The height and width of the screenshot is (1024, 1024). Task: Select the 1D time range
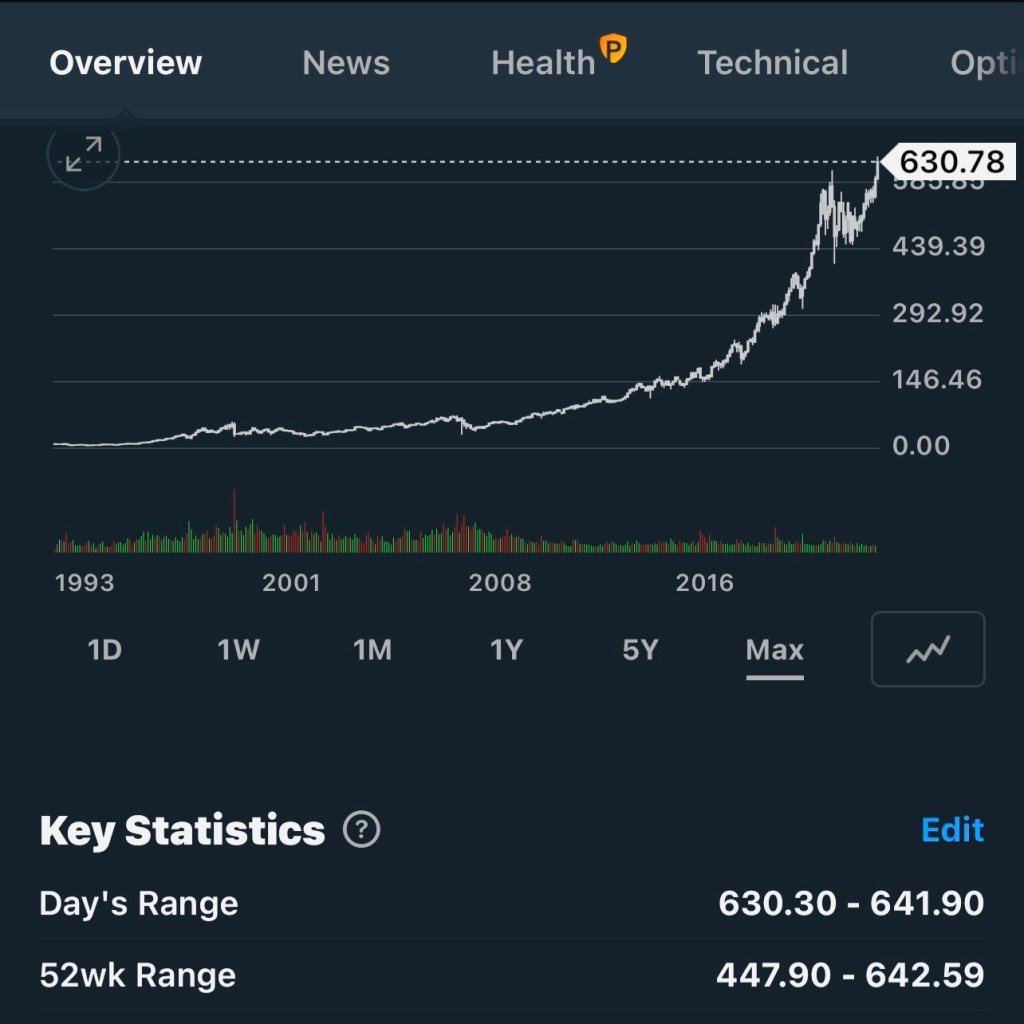click(x=104, y=650)
